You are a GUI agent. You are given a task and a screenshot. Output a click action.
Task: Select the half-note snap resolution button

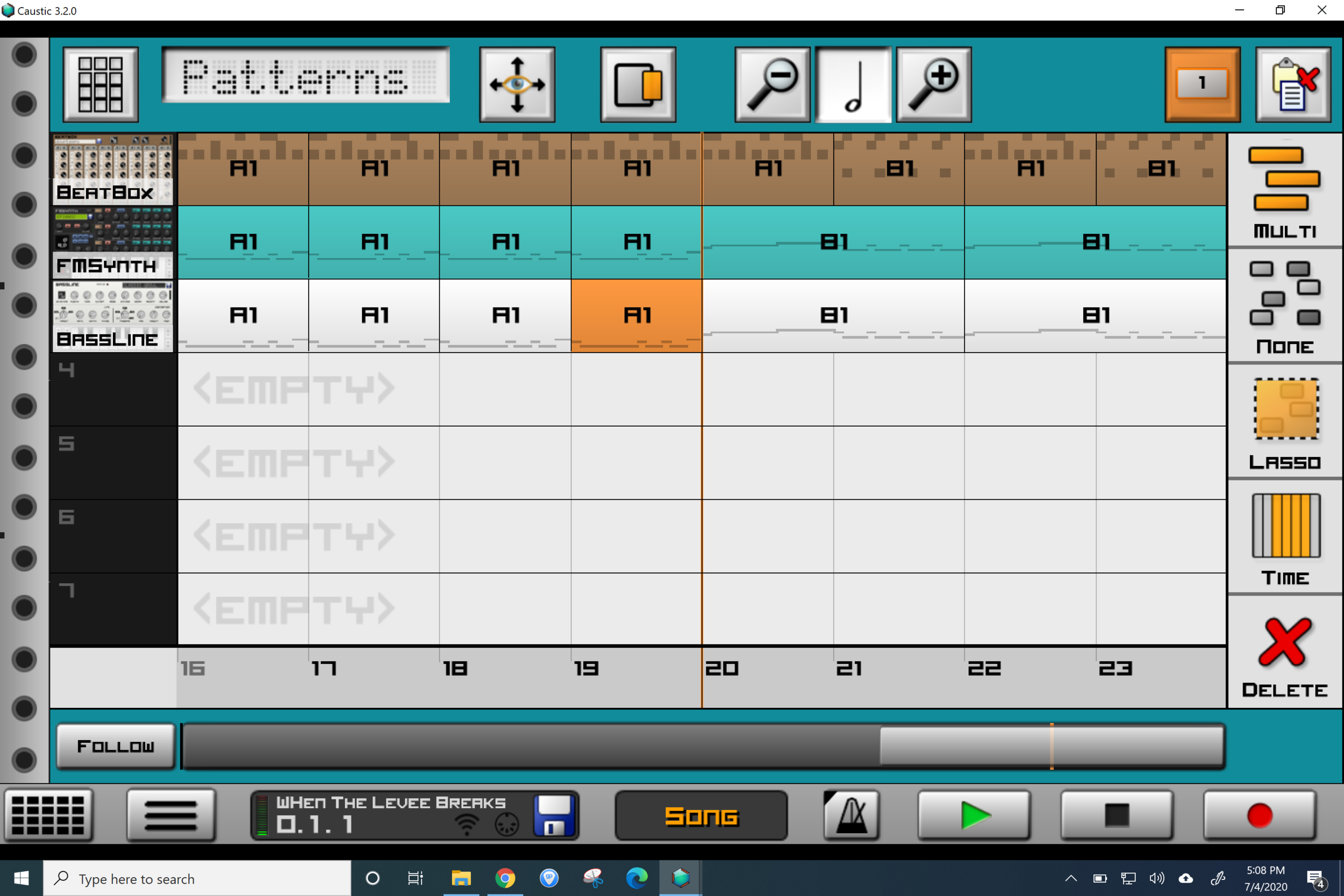853,84
